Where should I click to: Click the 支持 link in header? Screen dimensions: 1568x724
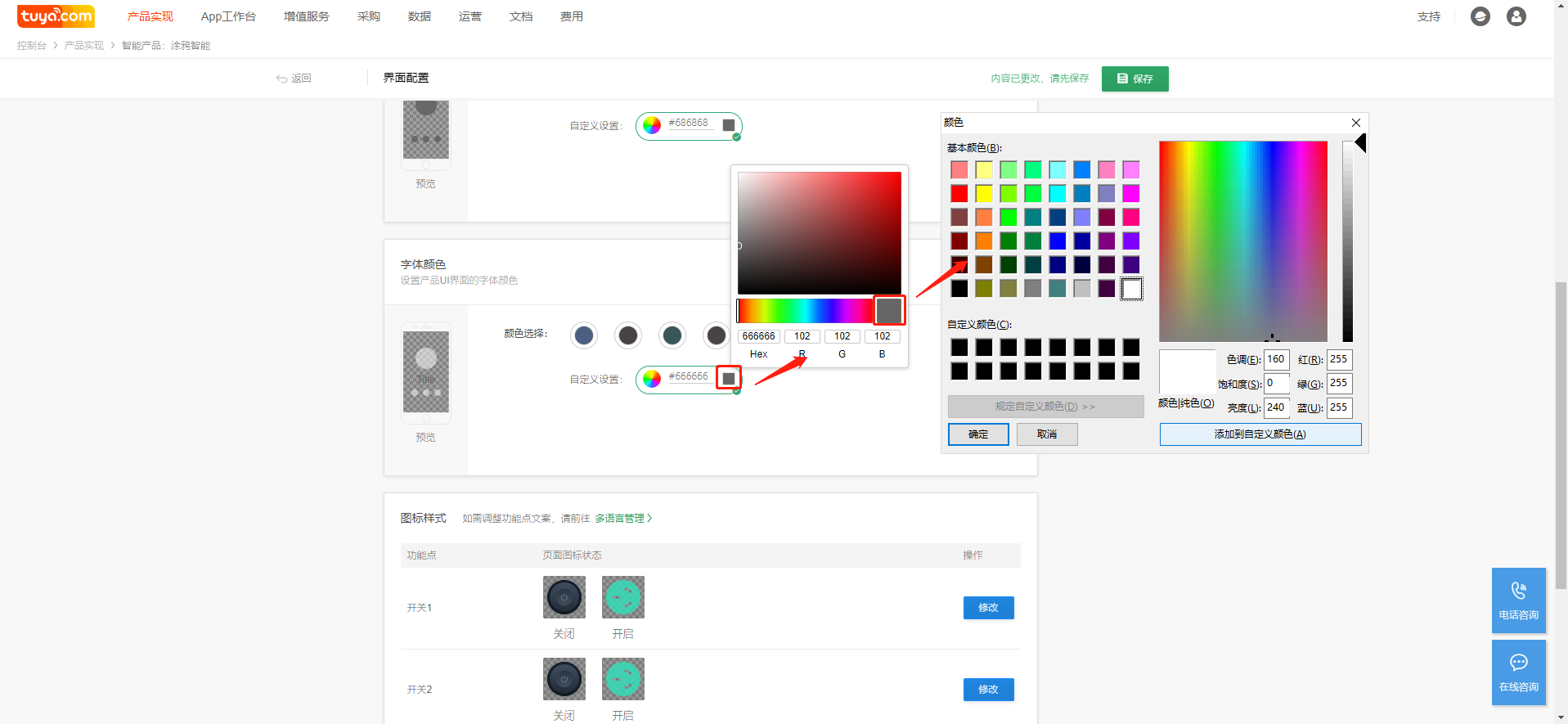1429,16
